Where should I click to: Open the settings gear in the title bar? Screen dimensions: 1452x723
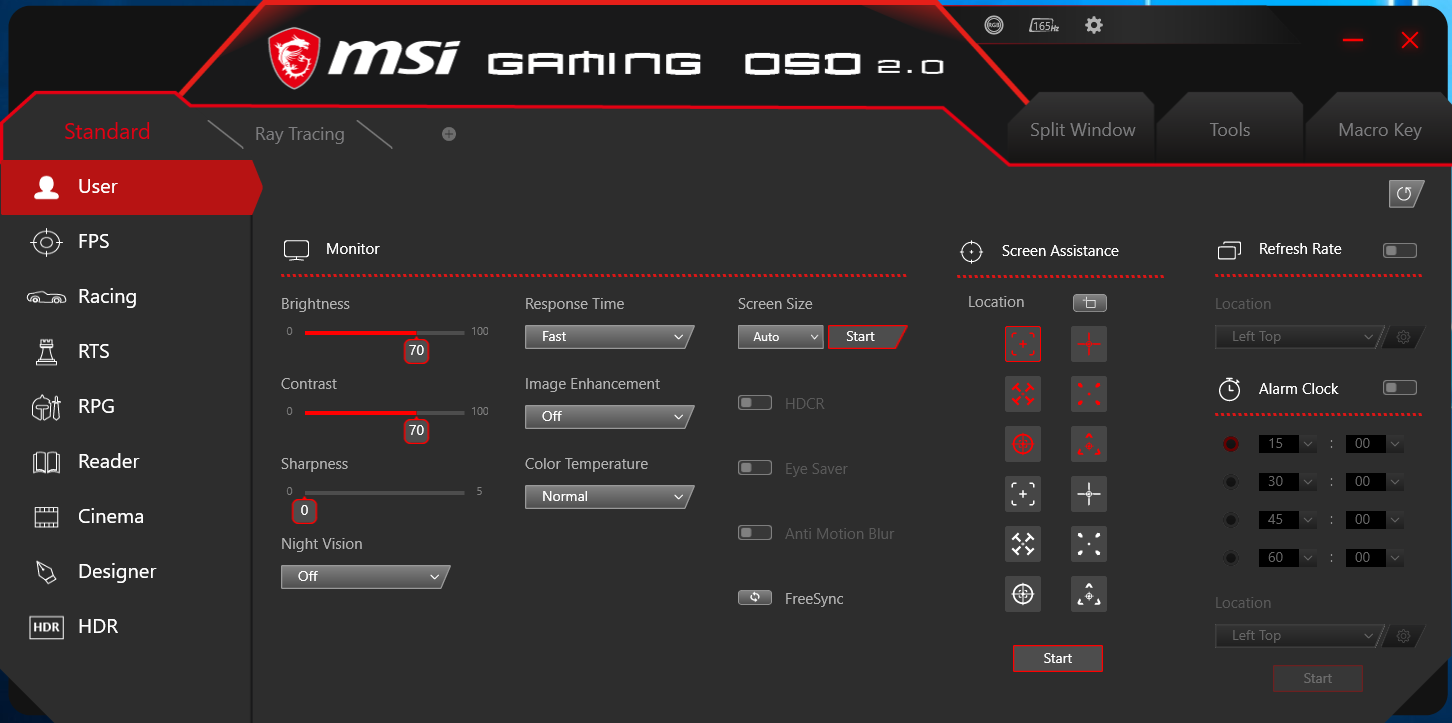point(1094,25)
